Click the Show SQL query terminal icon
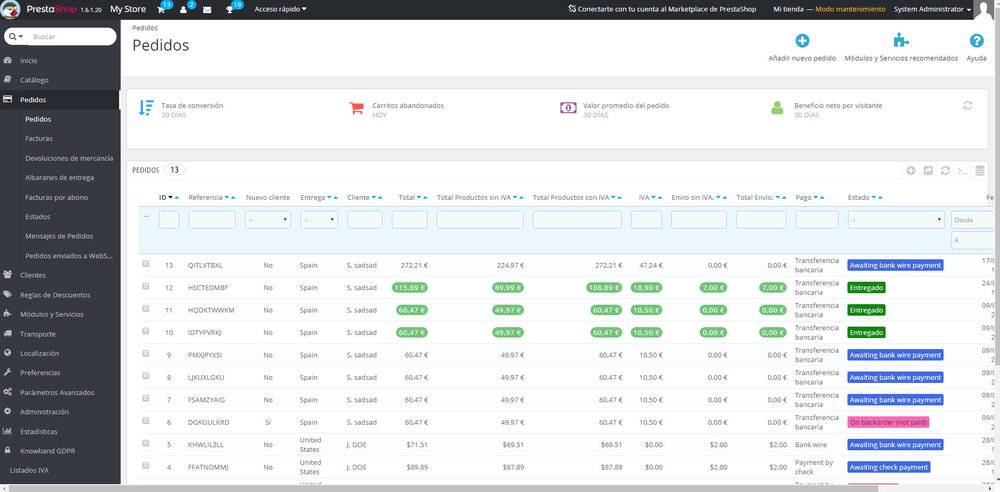This screenshot has width=1000, height=492. (962, 171)
